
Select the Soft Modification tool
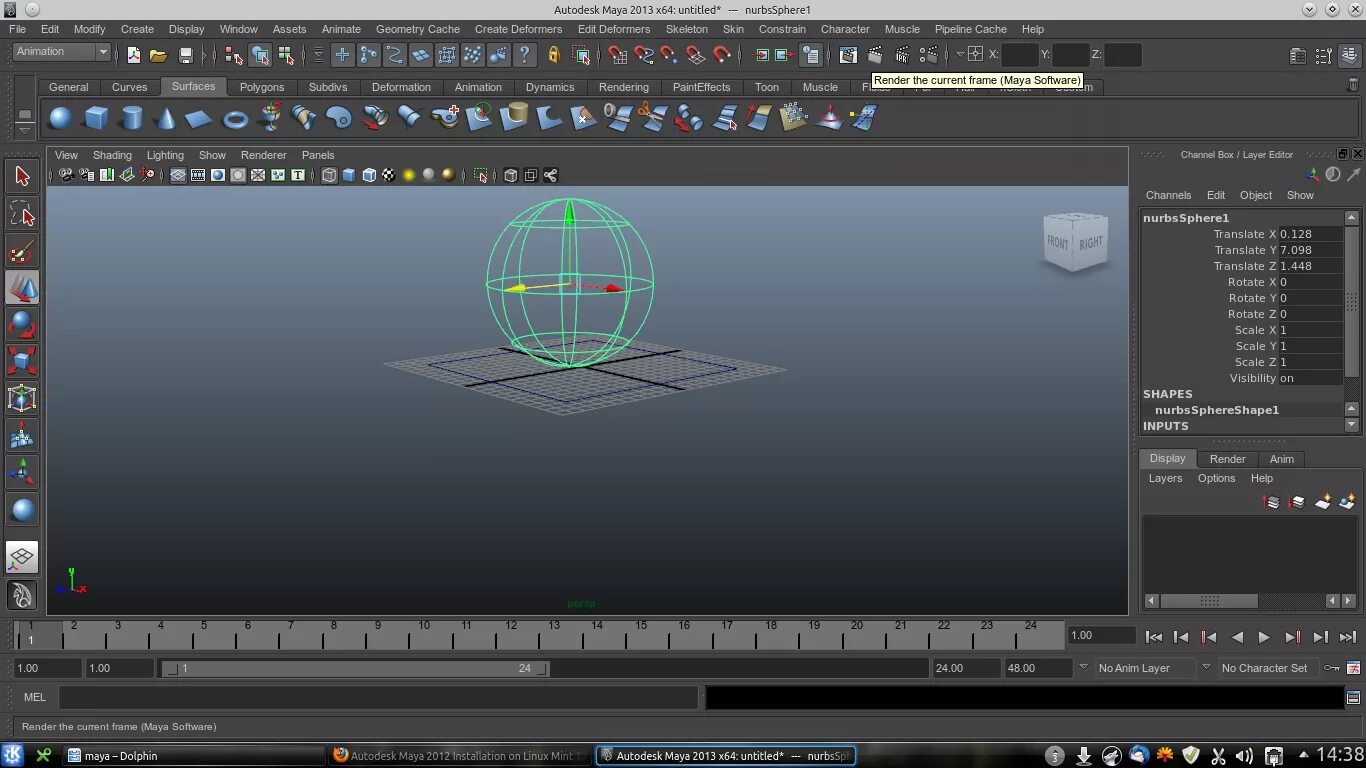[22, 435]
